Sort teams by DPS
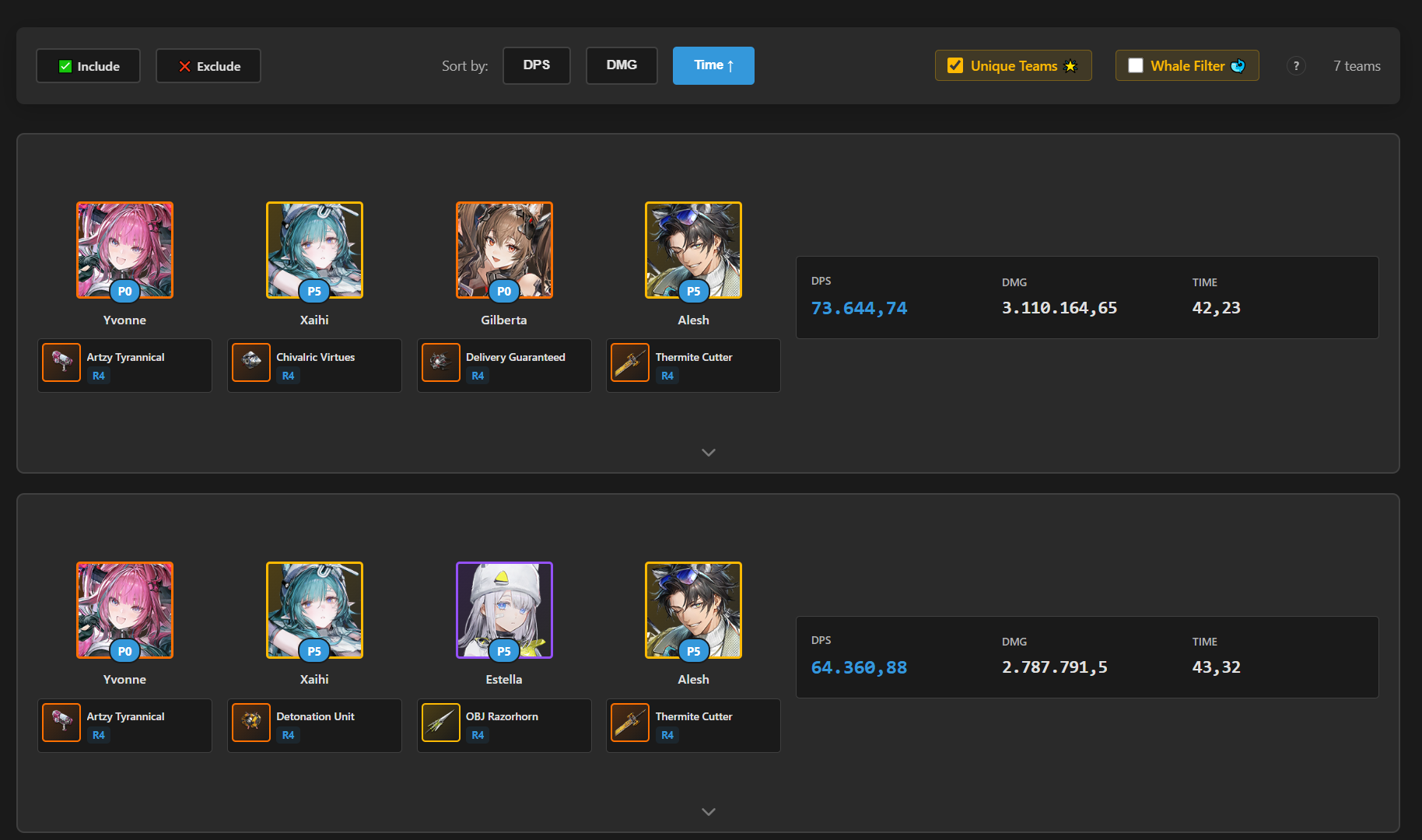 (537, 65)
